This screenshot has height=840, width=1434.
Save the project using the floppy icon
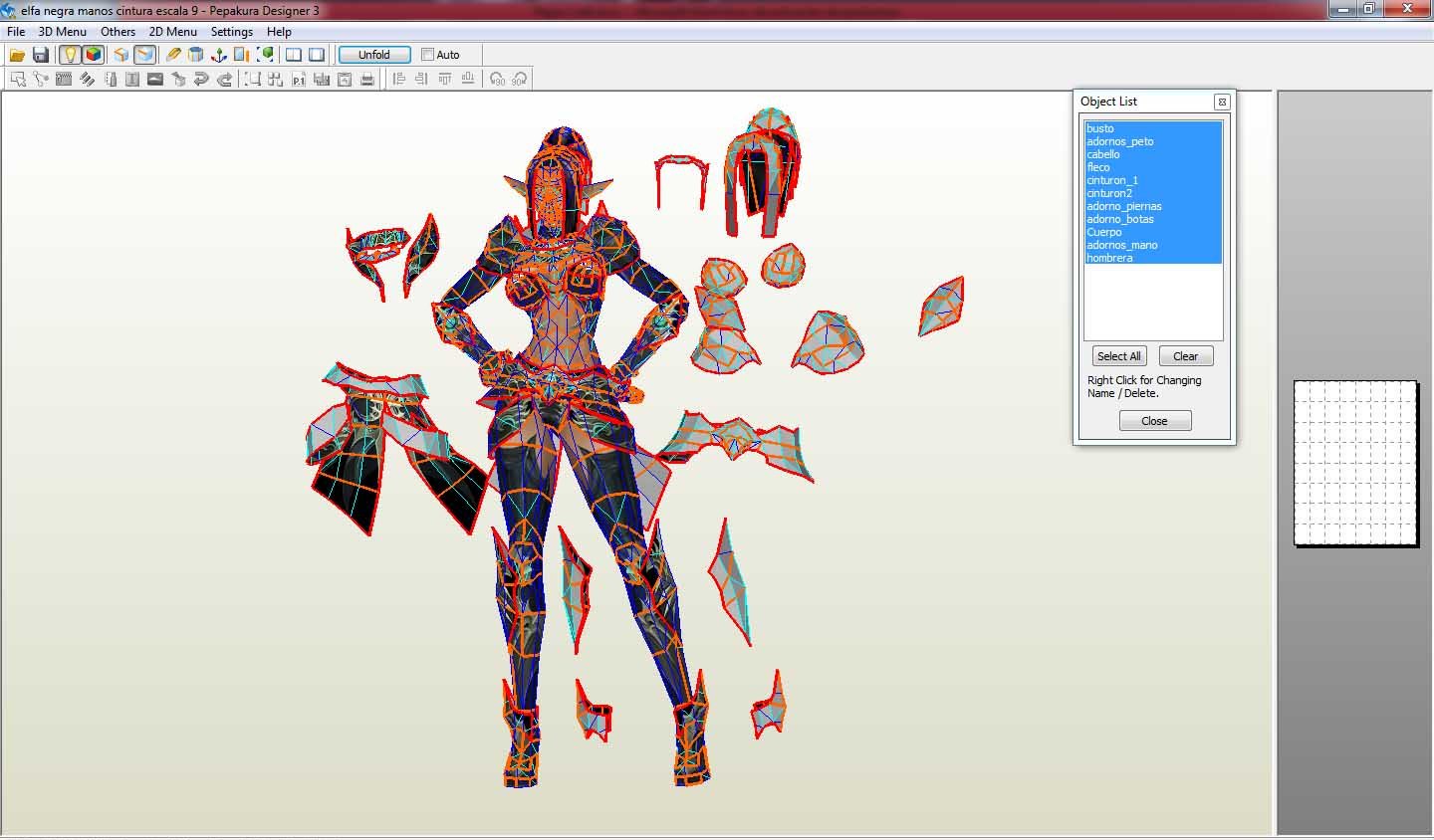(41, 55)
